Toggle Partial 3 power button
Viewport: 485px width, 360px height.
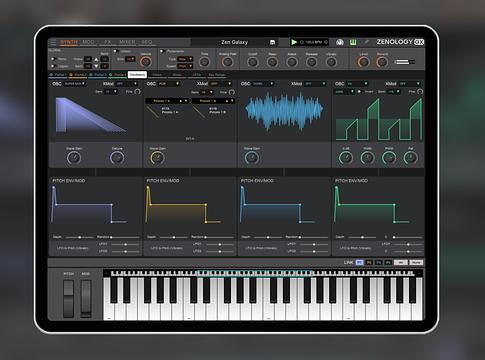[x=91, y=75]
